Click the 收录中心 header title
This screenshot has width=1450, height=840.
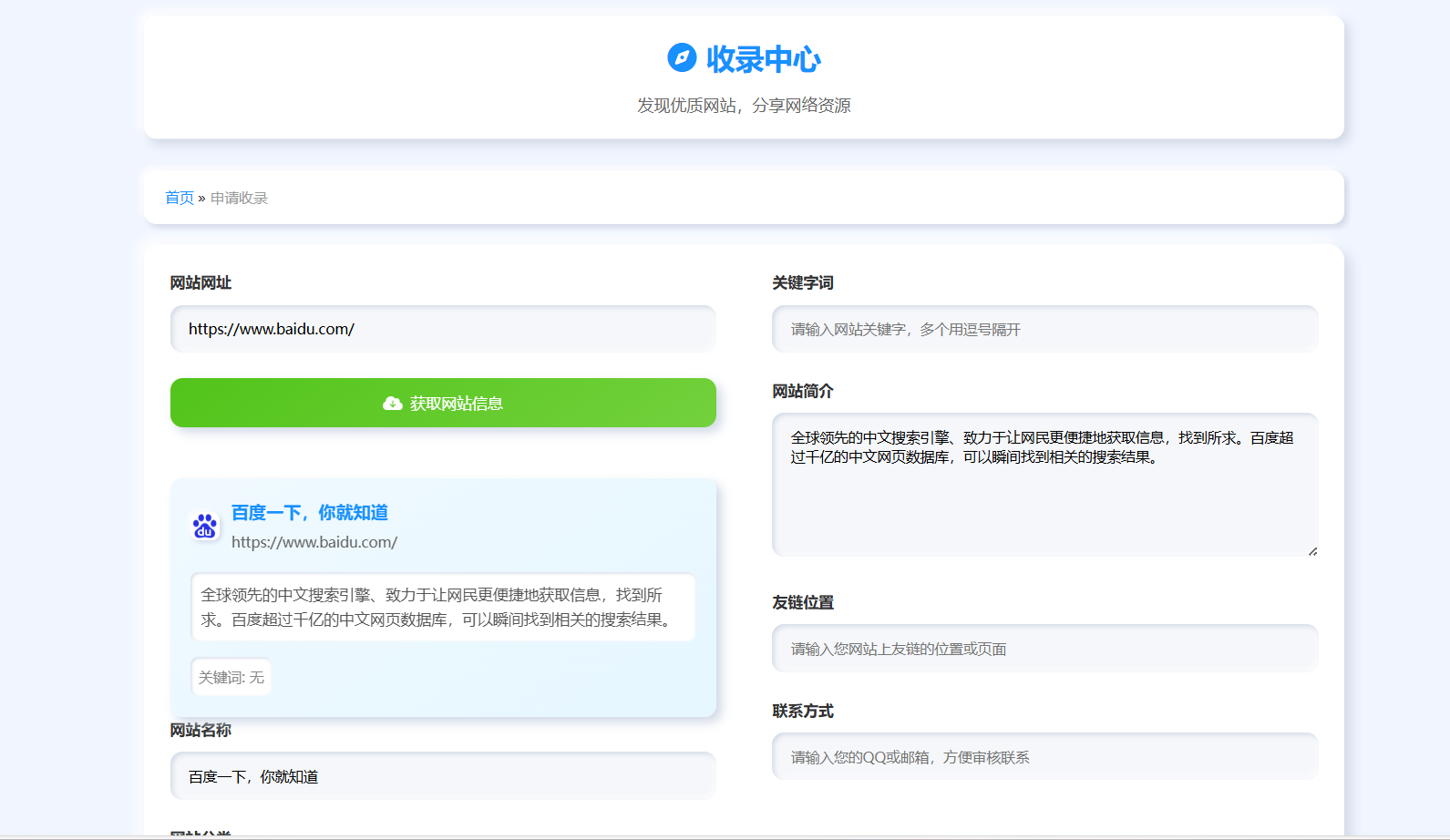[763, 59]
